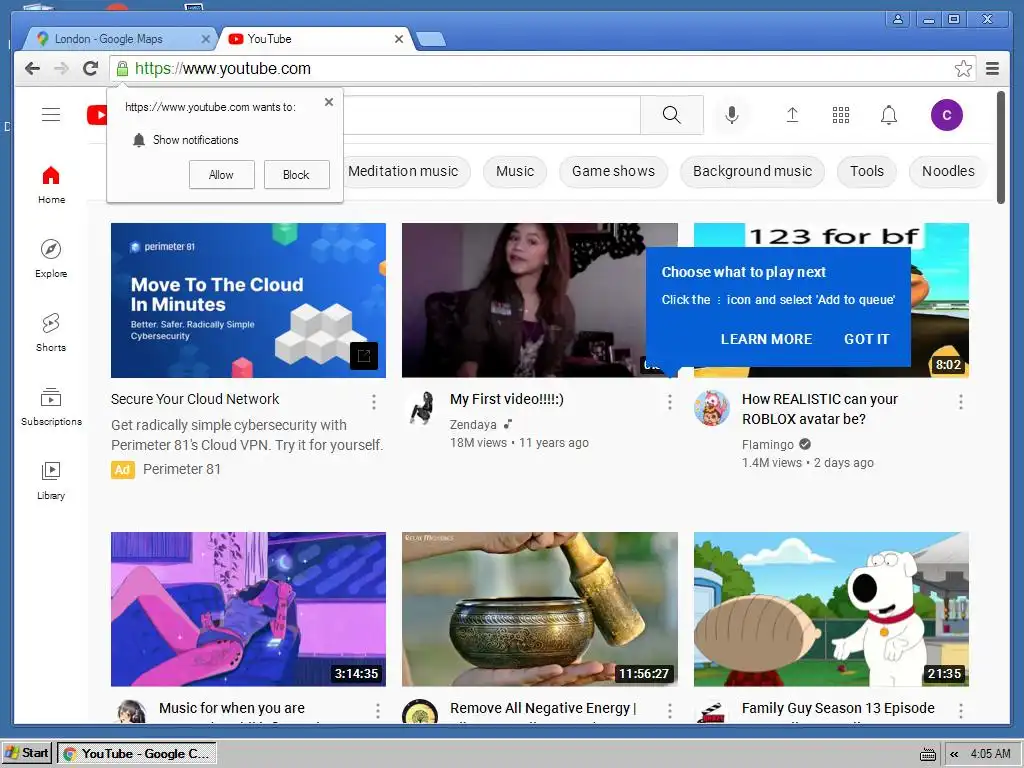The height and width of the screenshot is (768, 1024).
Task: Click LEARN MORE in the queue tooltip
Action: tap(766, 339)
